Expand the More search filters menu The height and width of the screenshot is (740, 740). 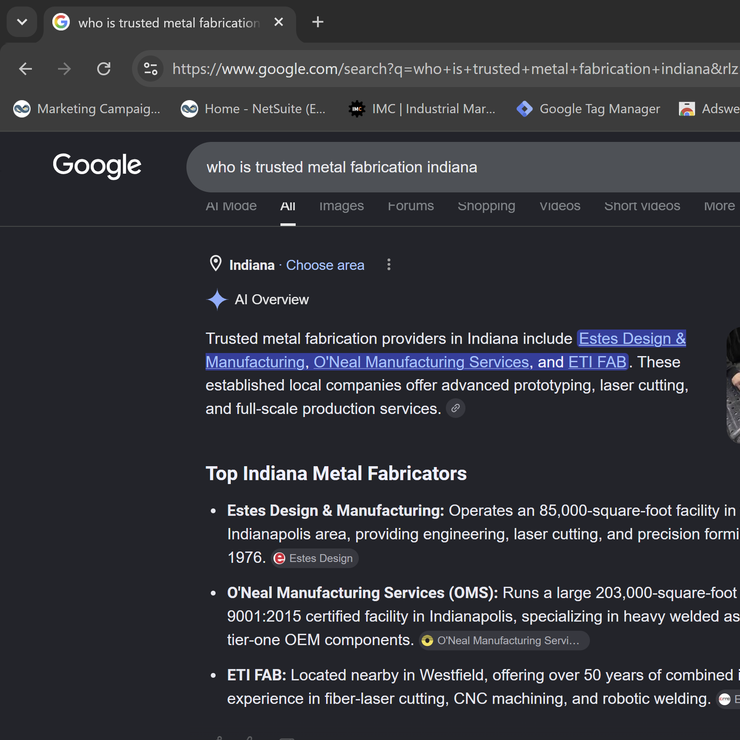[x=719, y=206]
